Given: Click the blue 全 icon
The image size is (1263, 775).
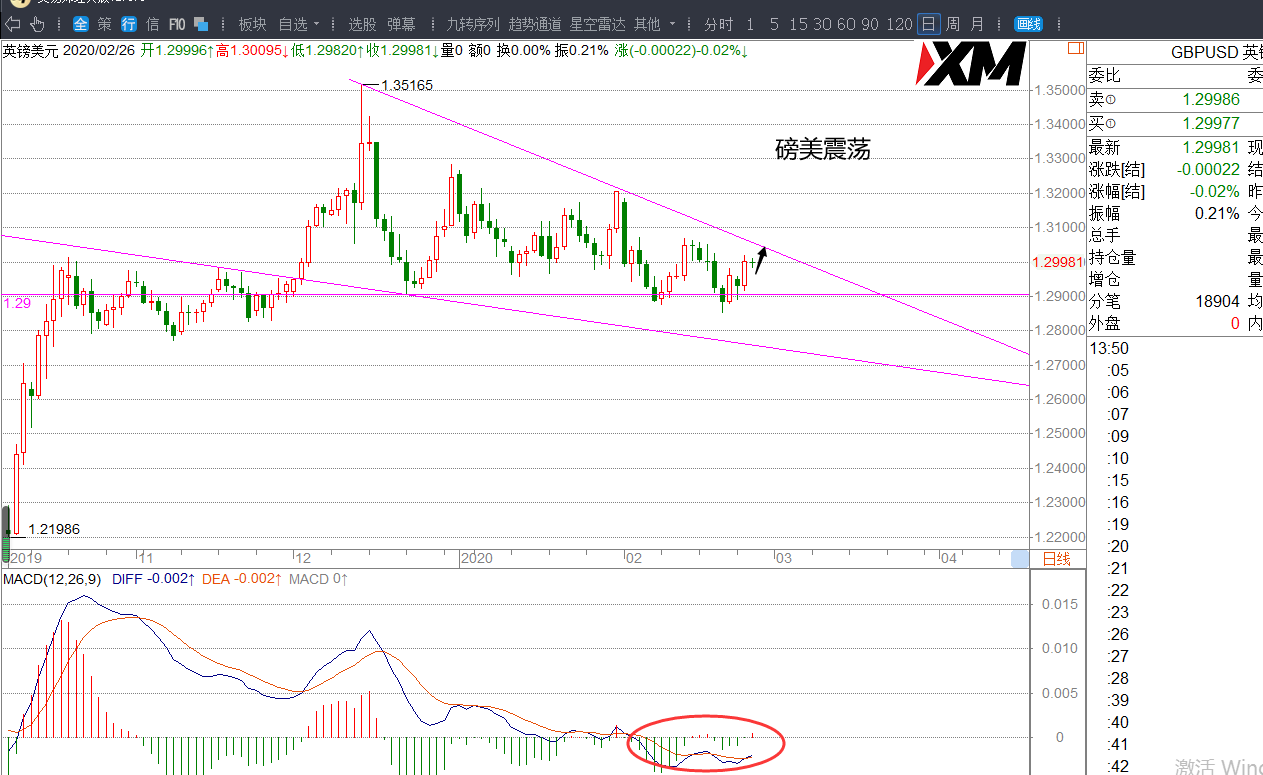Looking at the screenshot, I should [80, 24].
